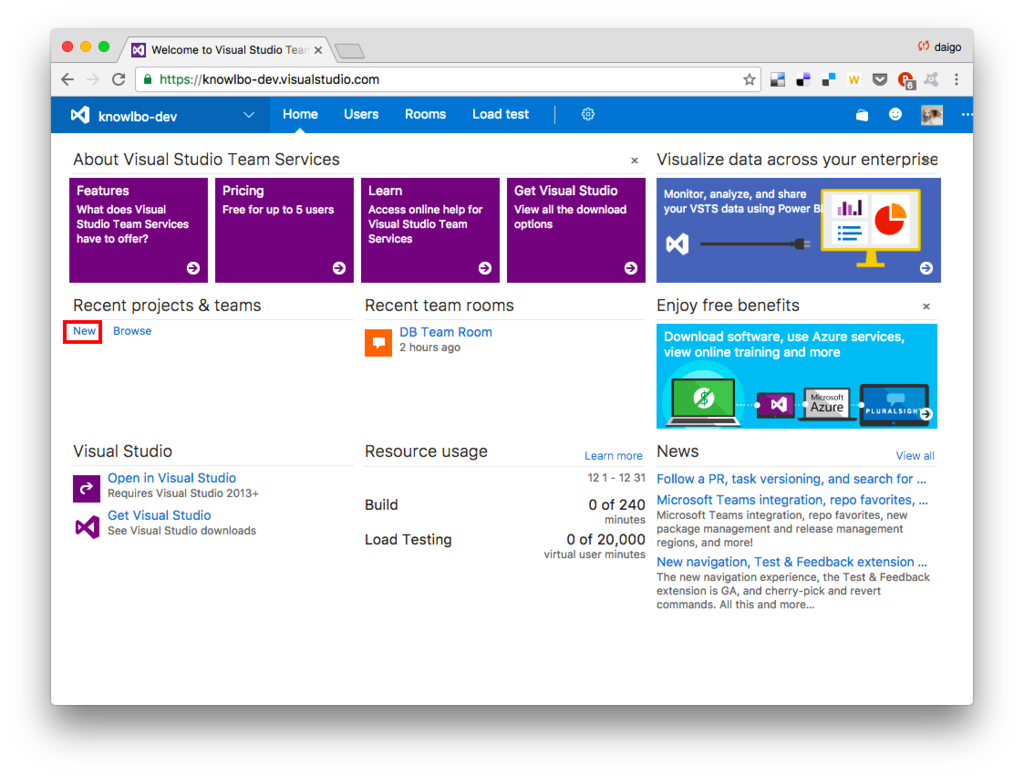
Task: Open the Marketplace shopping bag icon
Action: pos(862,115)
